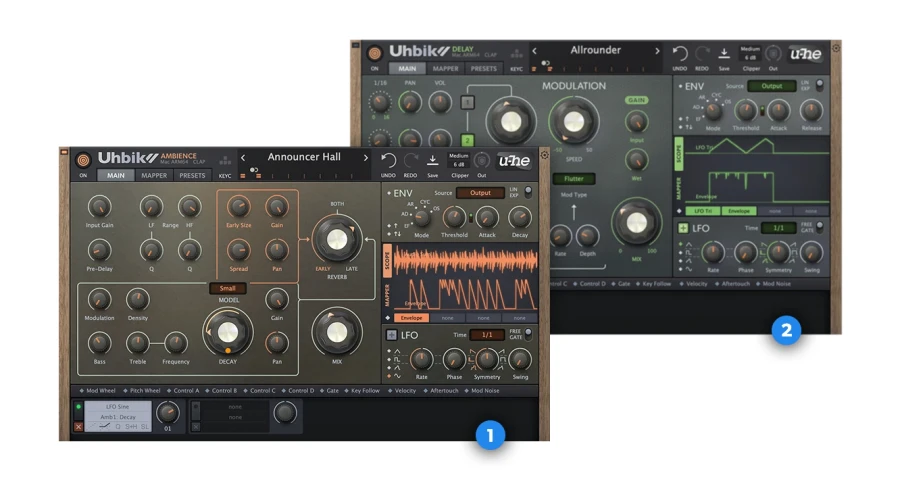Switch to PRESETS tab in Ambience

pos(192,175)
